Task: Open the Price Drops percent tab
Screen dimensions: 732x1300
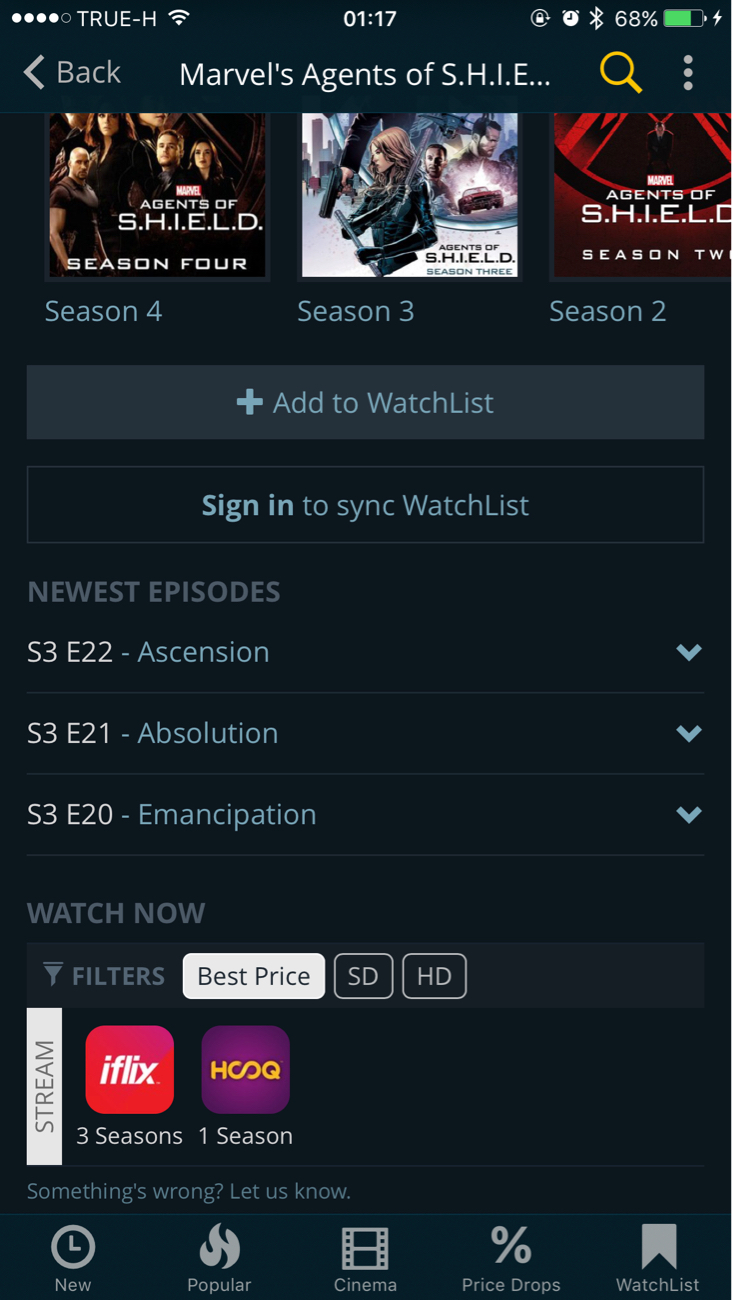Action: click(x=511, y=1257)
